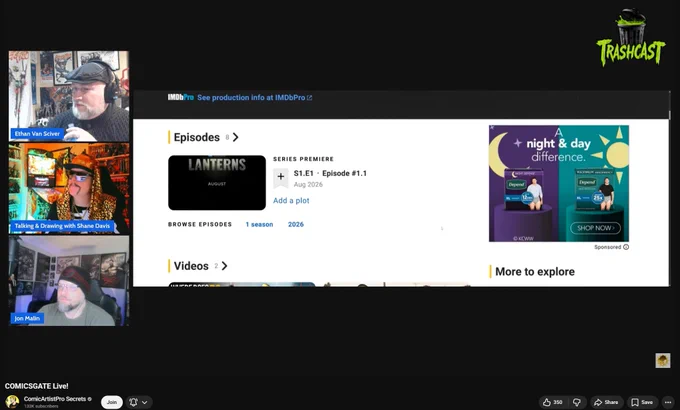Viewport: 680px width, 410px height.
Task: Click the More to explore heading
Action: coord(535,272)
